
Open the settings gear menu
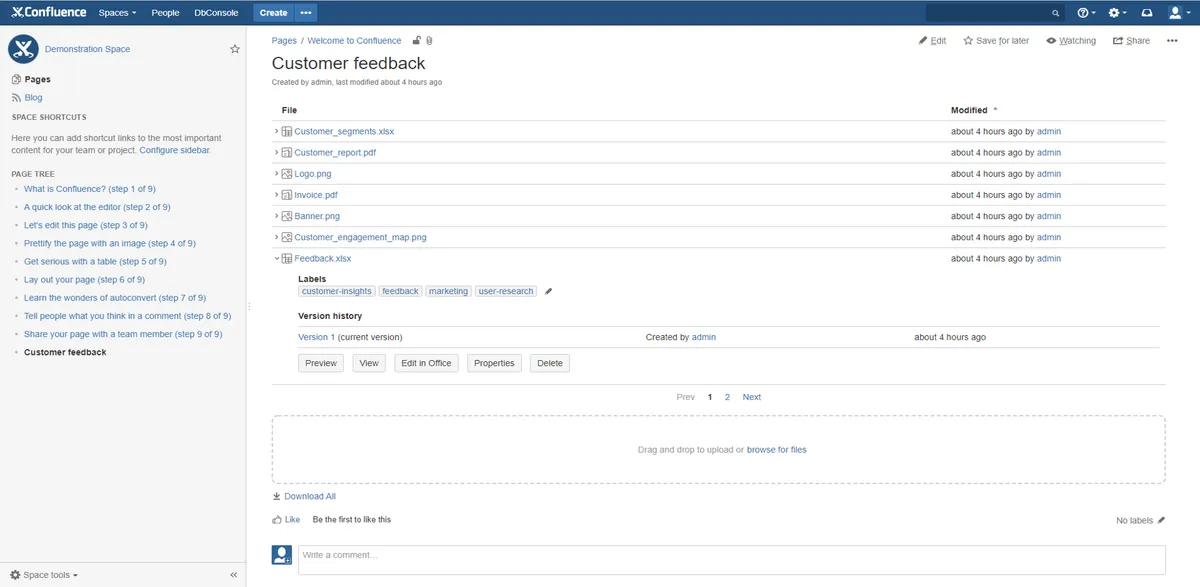1117,13
